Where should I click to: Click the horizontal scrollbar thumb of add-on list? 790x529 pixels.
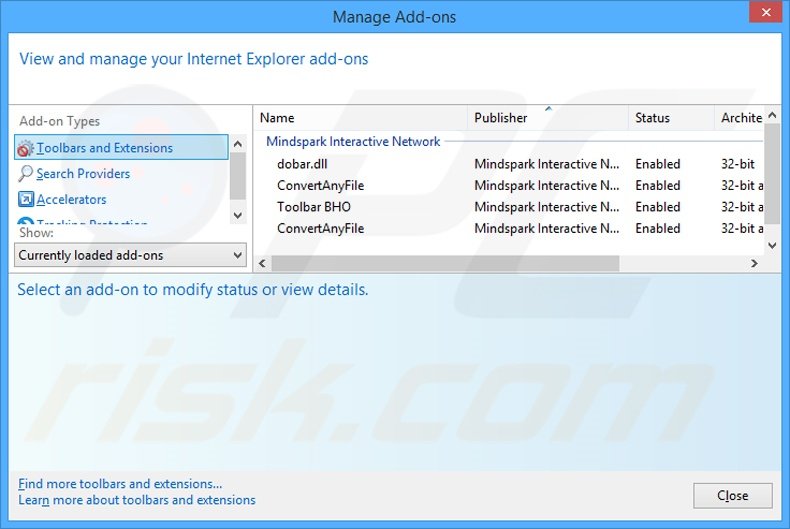click(445, 263)
